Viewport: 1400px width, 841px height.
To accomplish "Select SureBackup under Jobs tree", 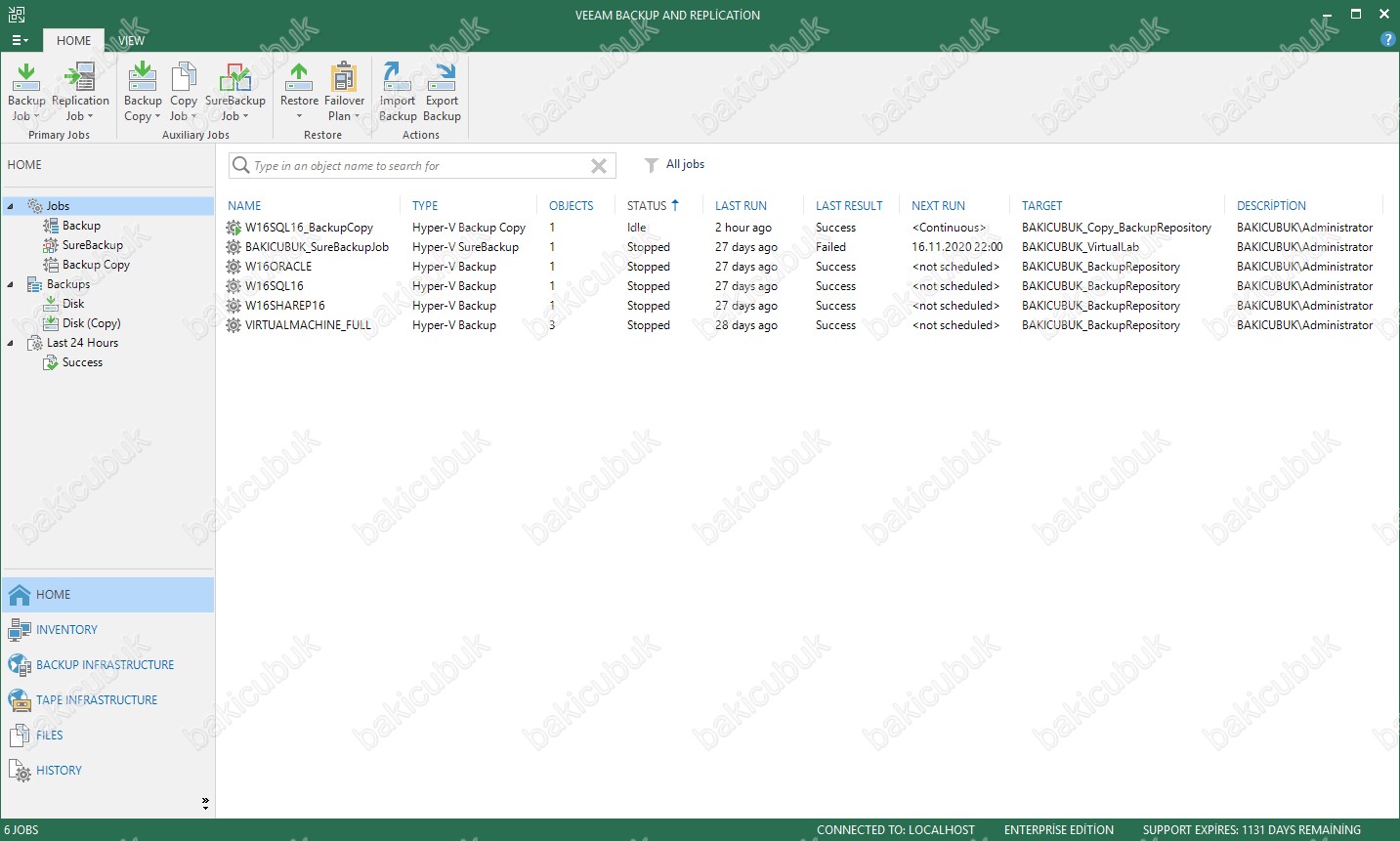I will tap(93, 245).
